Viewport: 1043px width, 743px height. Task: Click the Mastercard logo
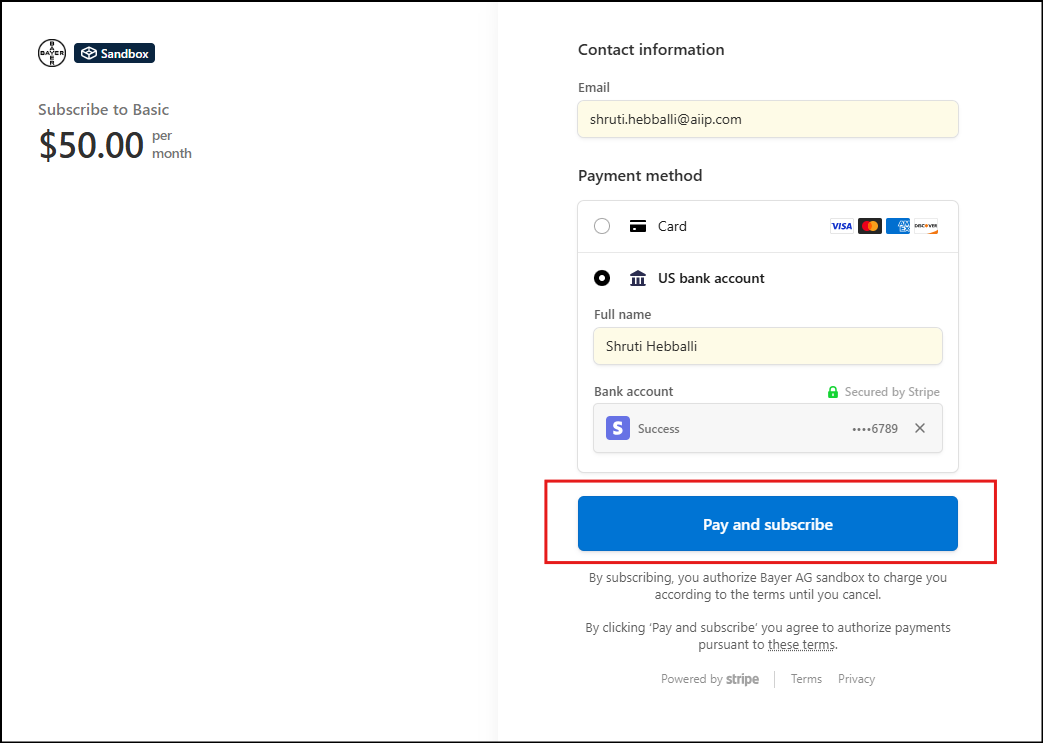[x=869, y=226]
